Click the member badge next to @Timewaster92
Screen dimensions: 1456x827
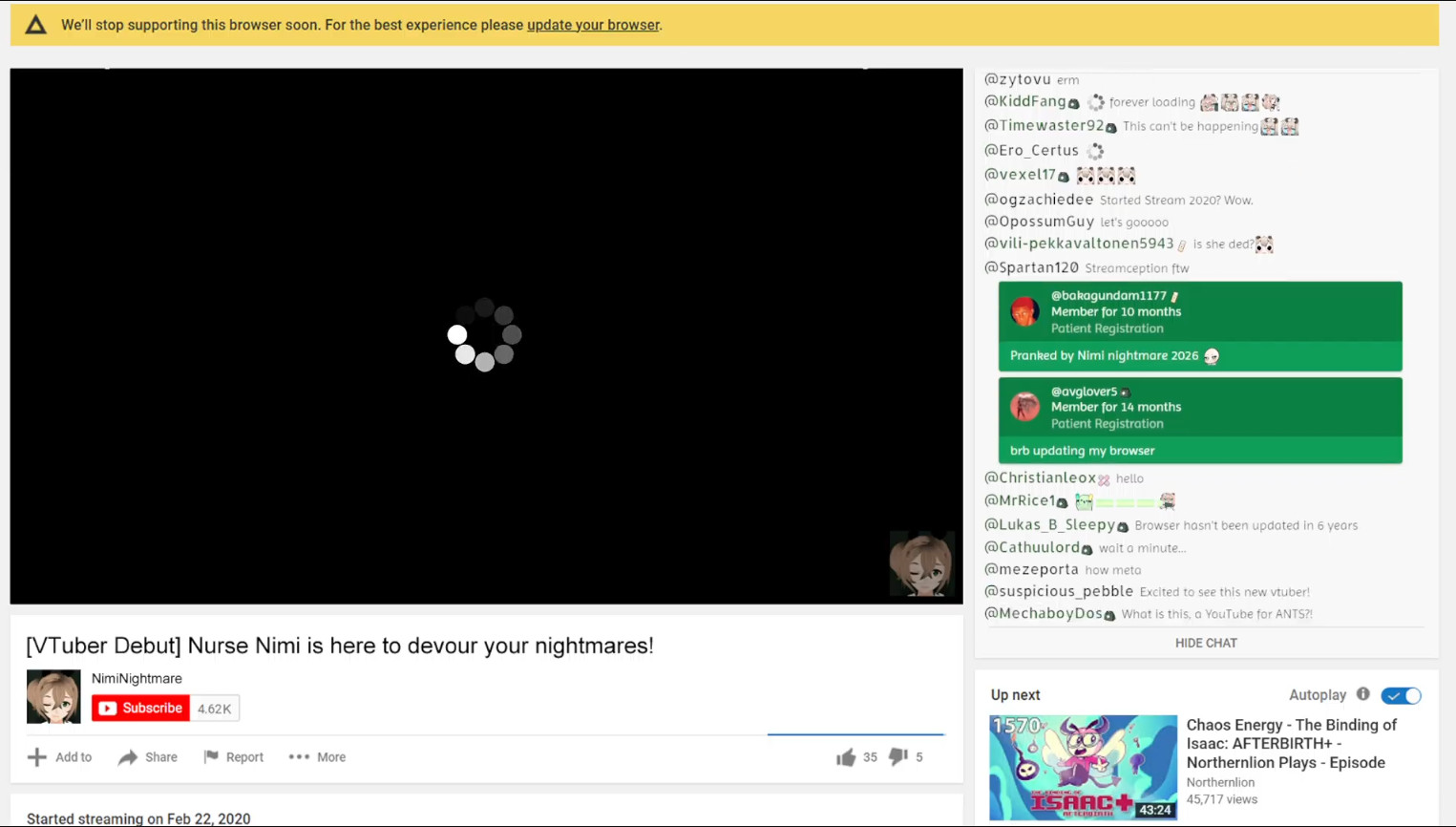click(x=1111, y=127)
